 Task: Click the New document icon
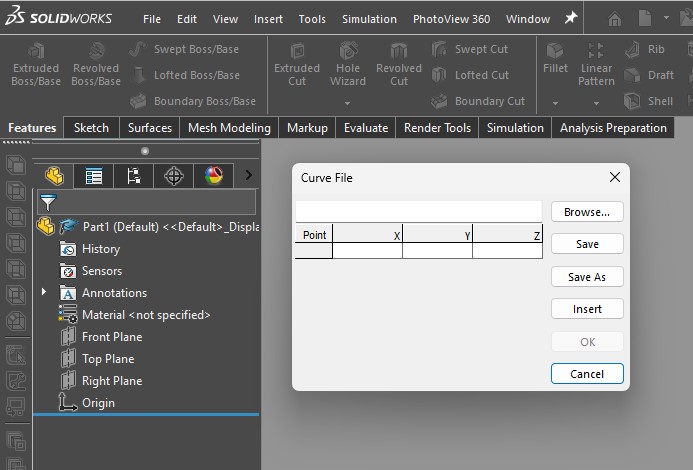click(645, 18)
